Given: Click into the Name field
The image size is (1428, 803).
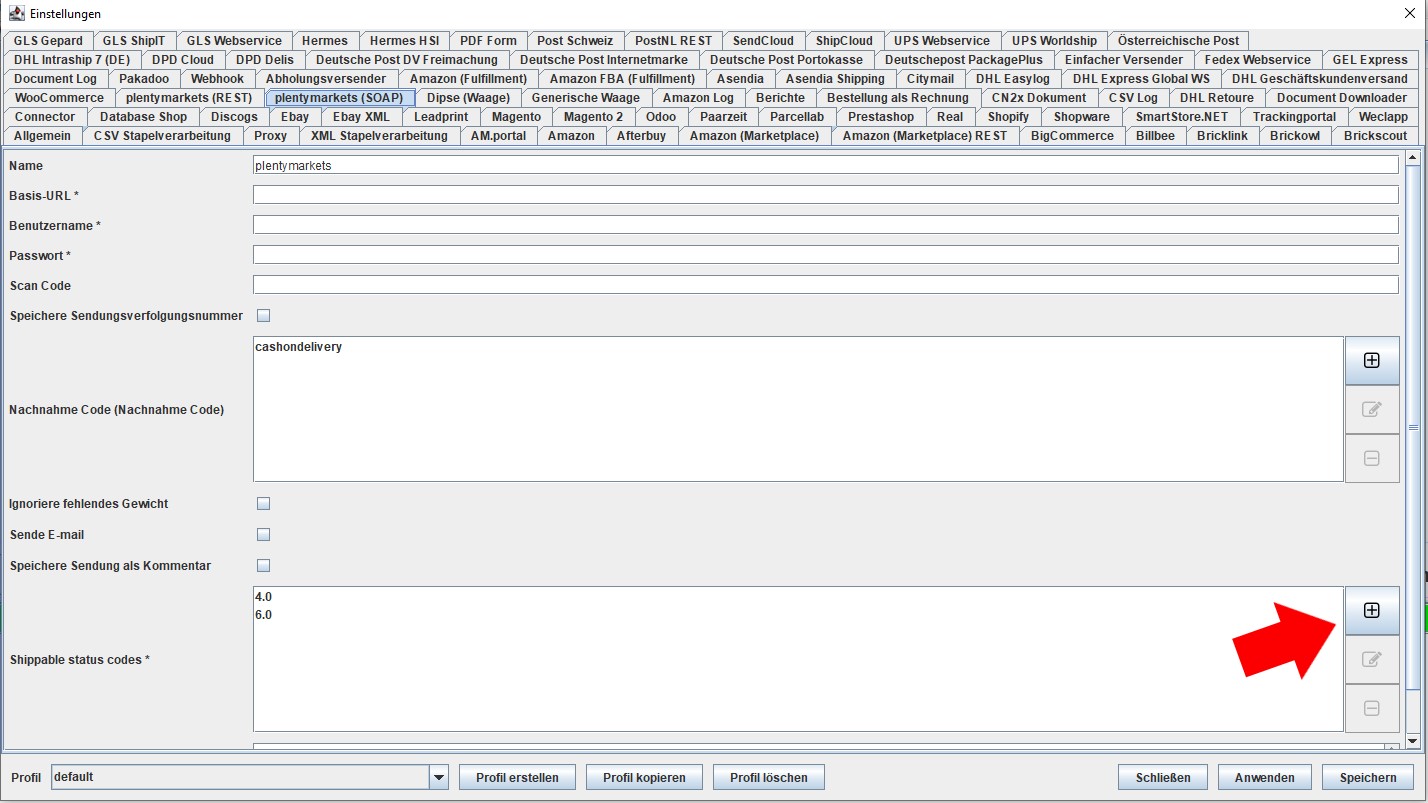Looking at the screenshot, I should click(825, 165).
